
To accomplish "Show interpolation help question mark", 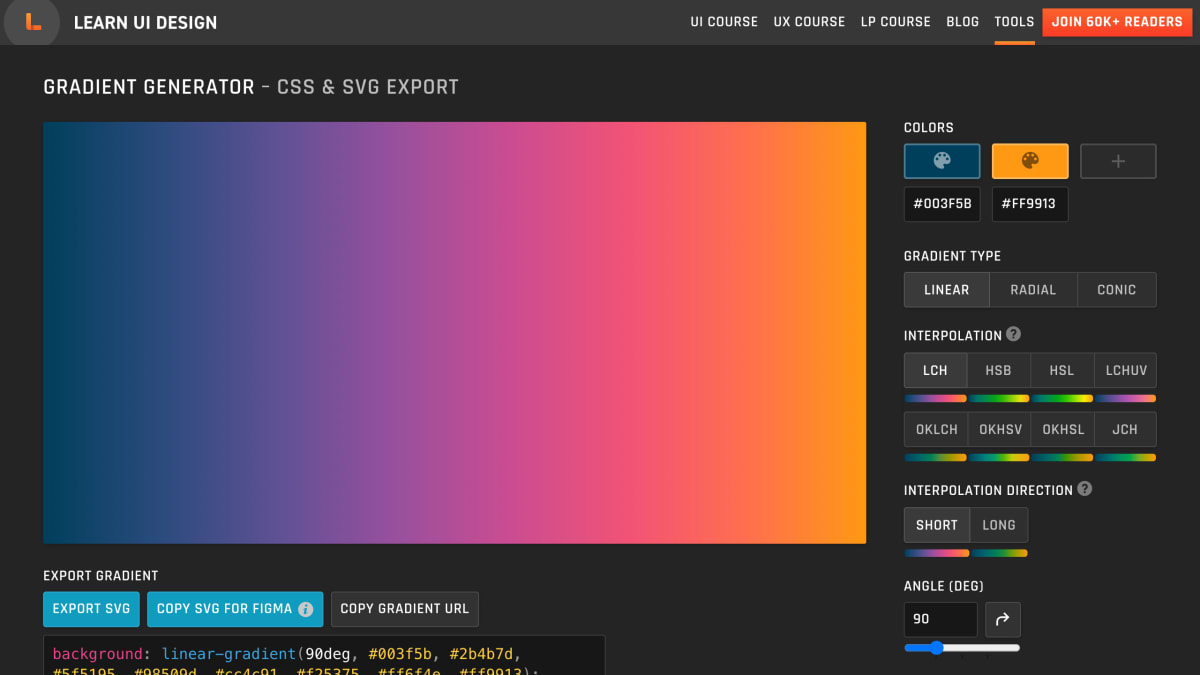I will point(1014,334).
